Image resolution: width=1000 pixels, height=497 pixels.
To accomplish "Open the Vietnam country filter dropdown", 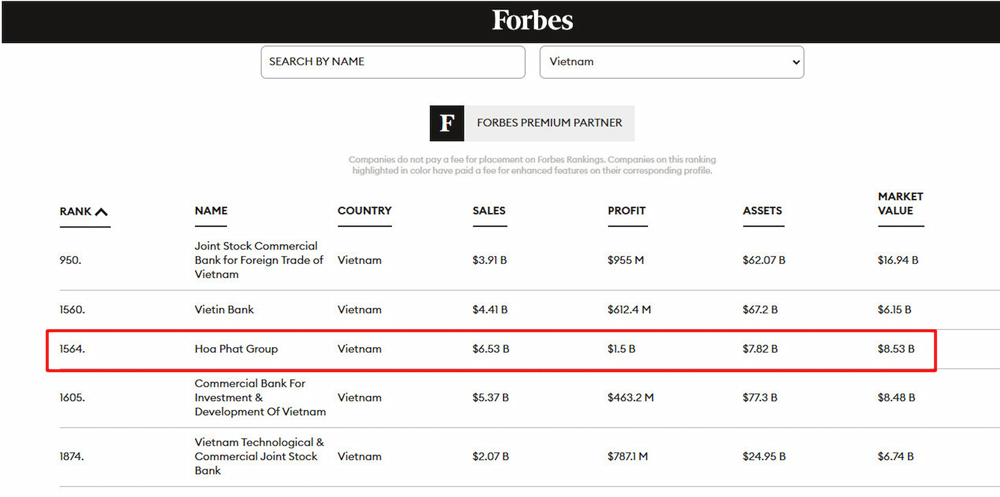I will [672, 62].
